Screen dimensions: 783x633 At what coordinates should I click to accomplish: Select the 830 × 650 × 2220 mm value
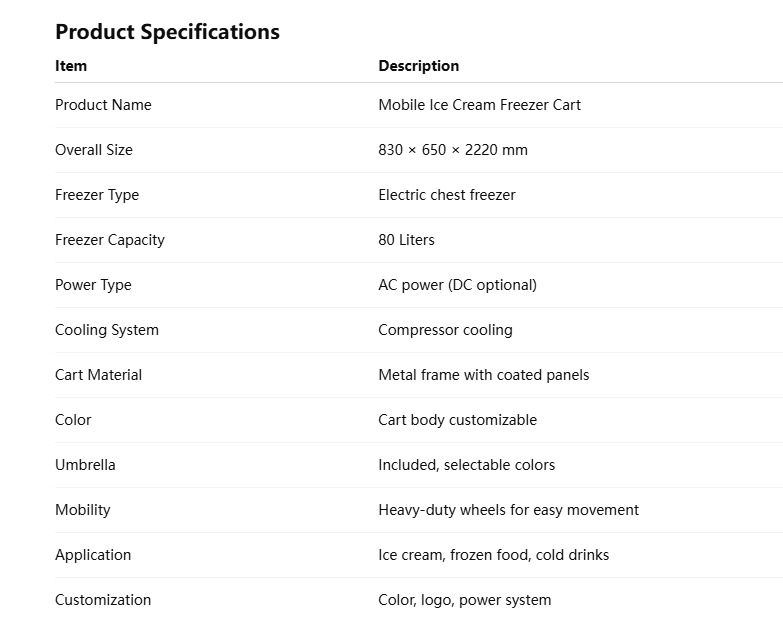tap(452, 150)
